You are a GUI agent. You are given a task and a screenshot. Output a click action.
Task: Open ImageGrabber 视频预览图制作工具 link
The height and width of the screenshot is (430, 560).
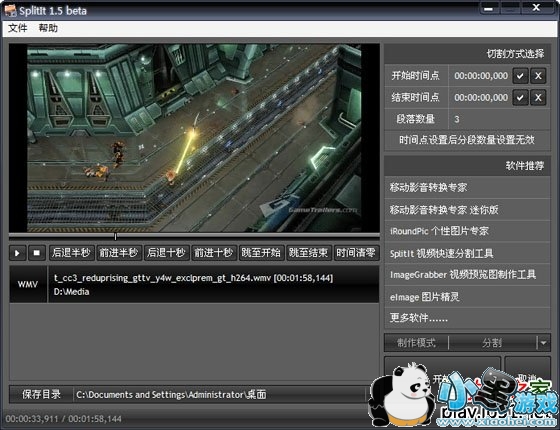pos(467,275)
